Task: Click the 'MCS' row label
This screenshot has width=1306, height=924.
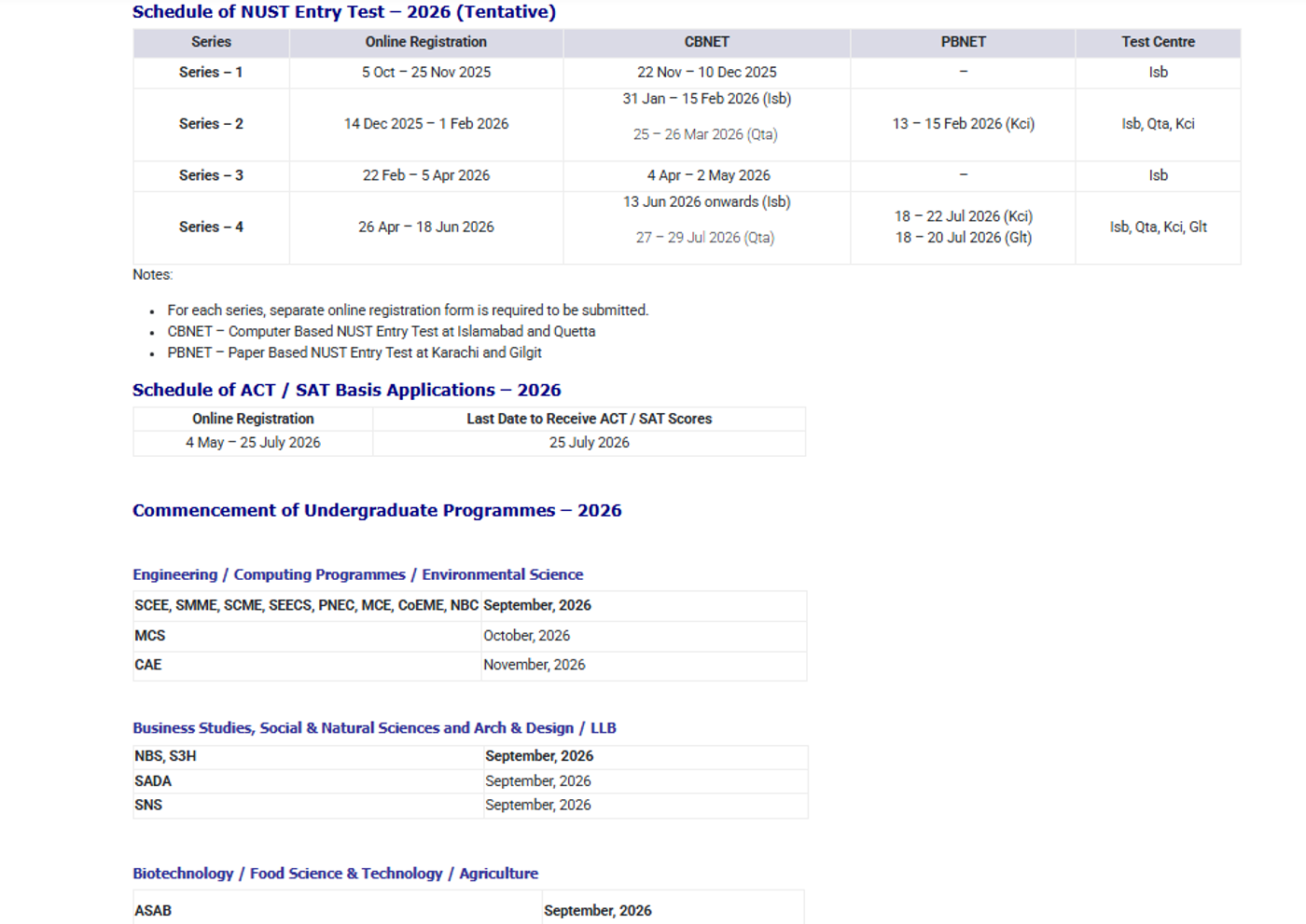Action: click(x=150, y=636)
